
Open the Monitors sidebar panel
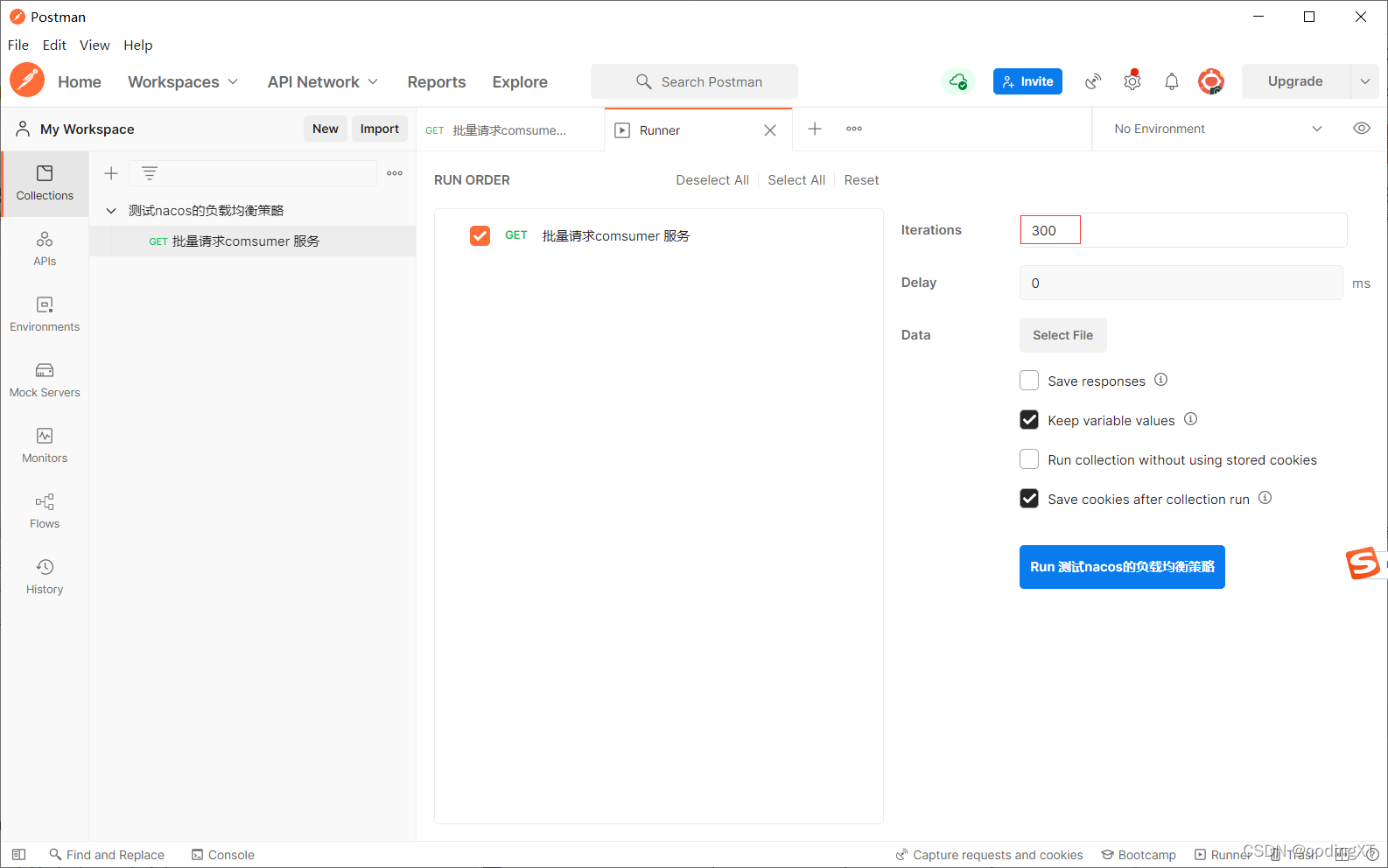point(45,446)
